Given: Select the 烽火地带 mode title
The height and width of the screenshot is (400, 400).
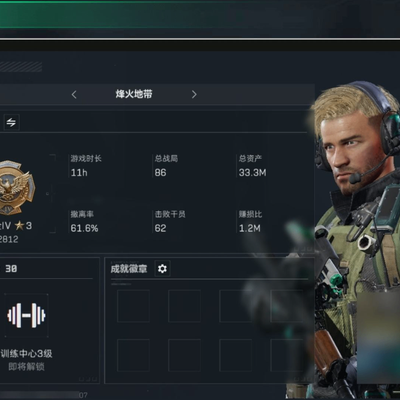Looking at the screenshot, I should 134,94.
